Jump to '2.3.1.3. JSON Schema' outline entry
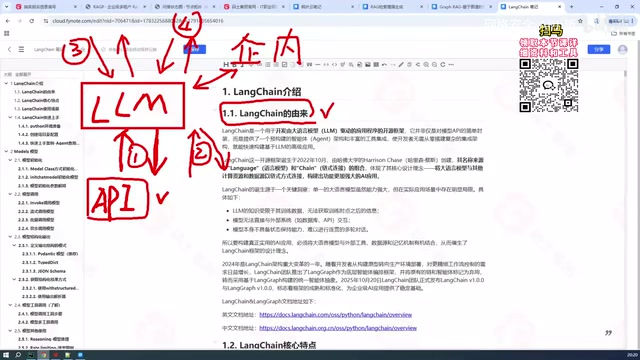 44,271
